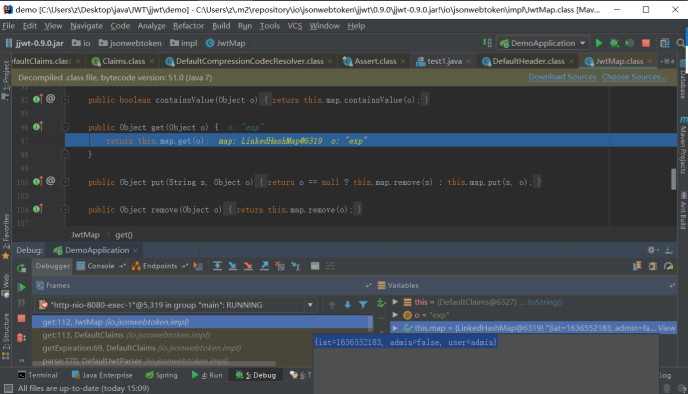The width and height of the screenshot is (688, 394).
Task: Expand the 'this' variable node
Action: 395,302
